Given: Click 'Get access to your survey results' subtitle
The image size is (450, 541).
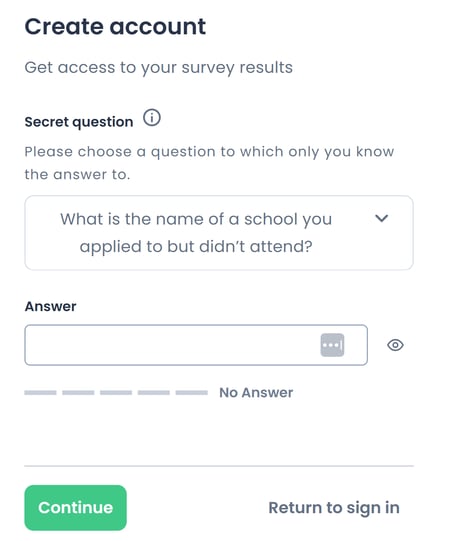Looking at the screenshot, I should pos(158,68).
